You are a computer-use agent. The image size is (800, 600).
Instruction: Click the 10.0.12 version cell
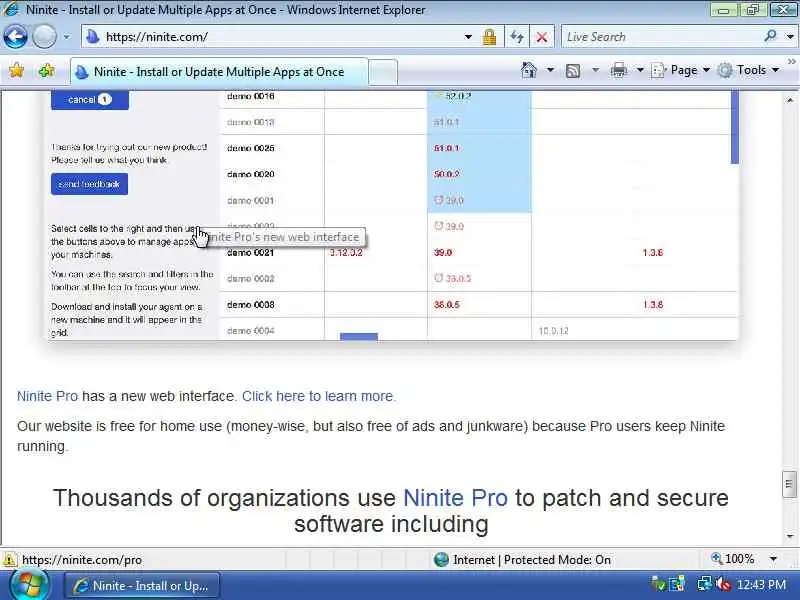554,331
